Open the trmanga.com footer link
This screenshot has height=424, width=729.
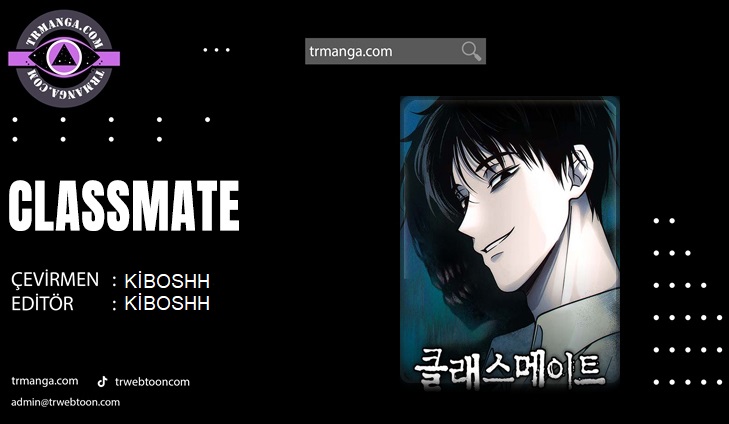click(x=45, y=381)
